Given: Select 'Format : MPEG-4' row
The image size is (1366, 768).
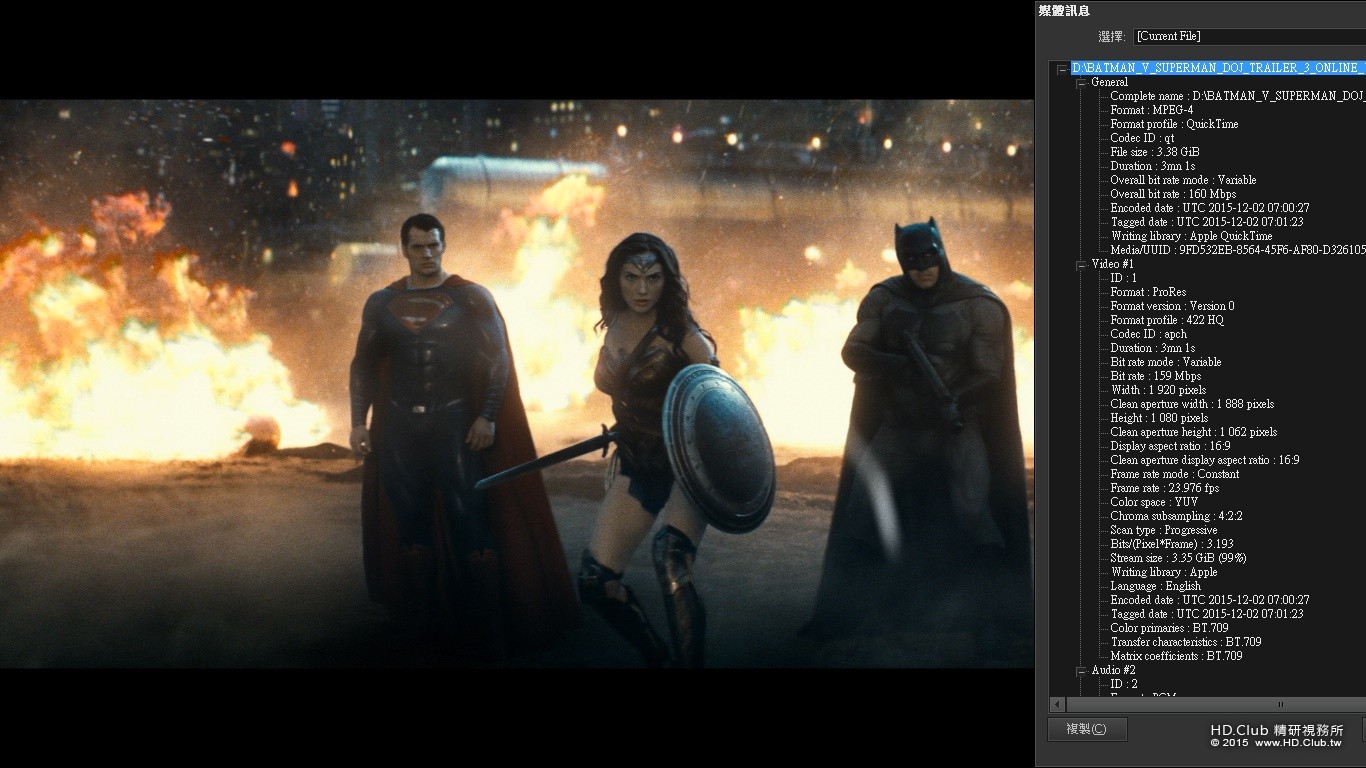Looking at the screenshot, I should pos(1151,110).
